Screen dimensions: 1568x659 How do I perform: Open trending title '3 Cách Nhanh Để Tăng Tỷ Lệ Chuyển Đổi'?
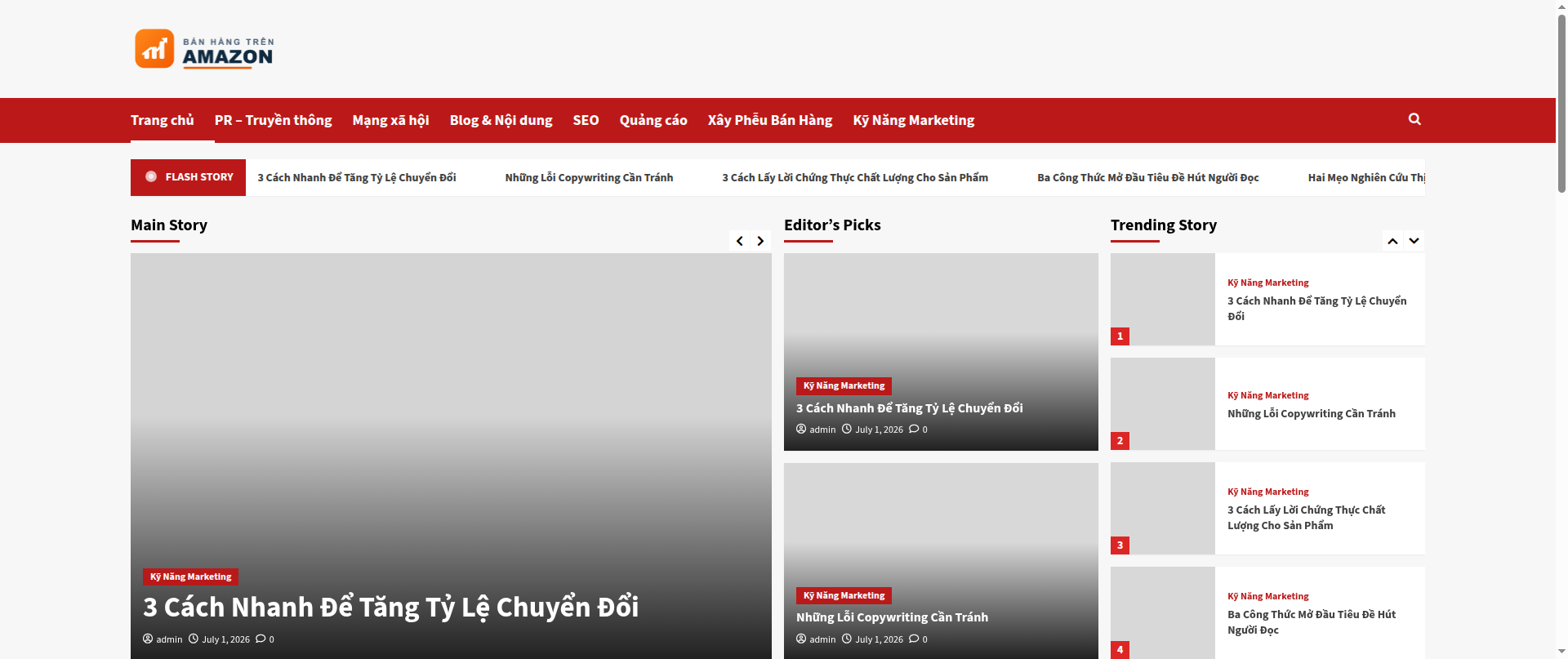click(x=1316, y=309)
